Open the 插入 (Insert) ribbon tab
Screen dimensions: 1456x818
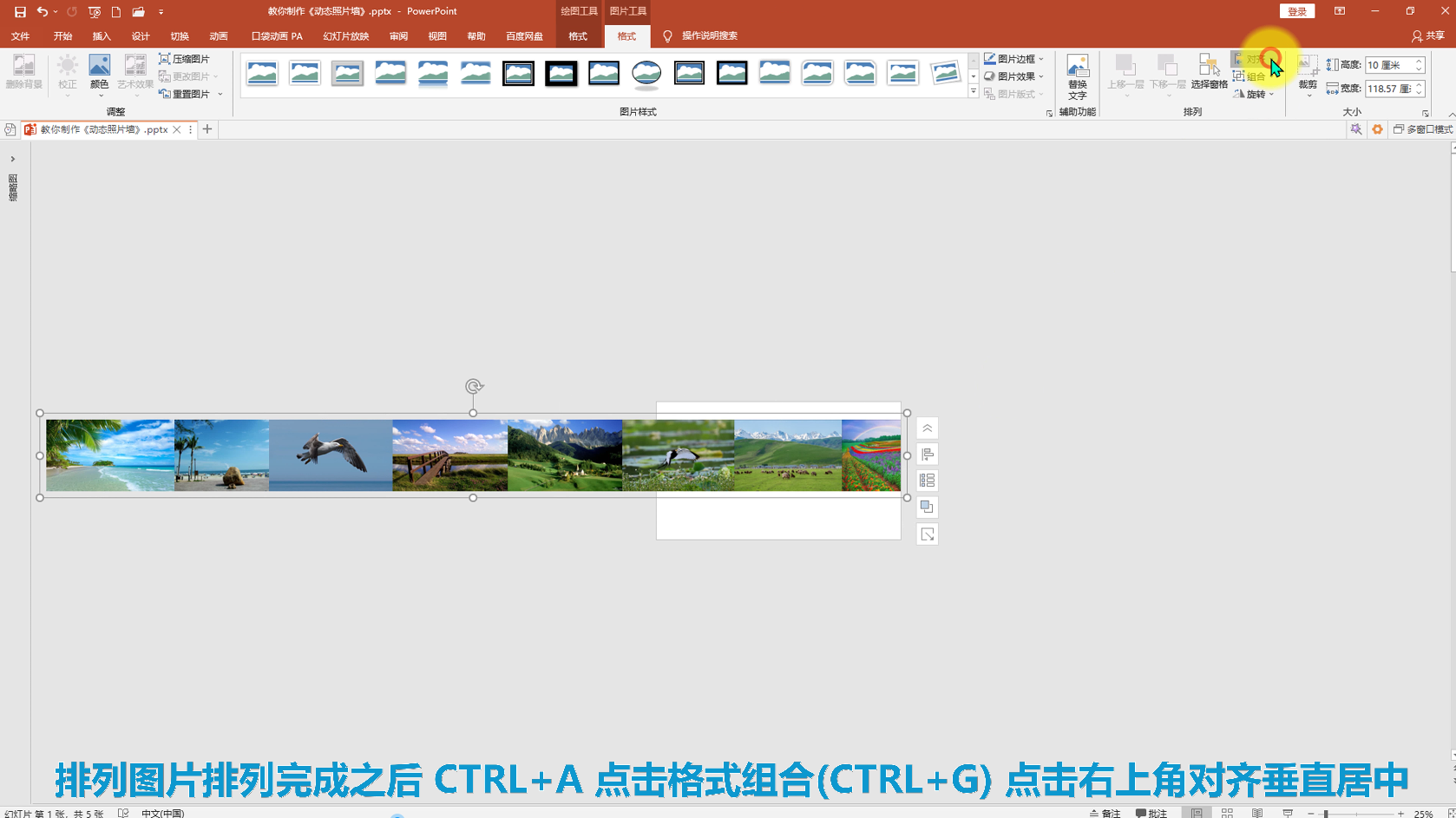102,36
